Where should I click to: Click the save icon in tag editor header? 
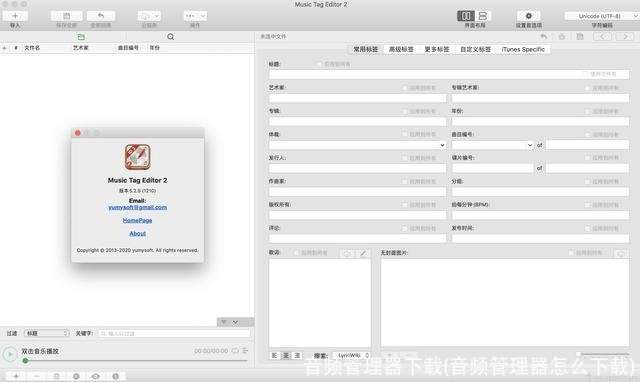(580, 37)
